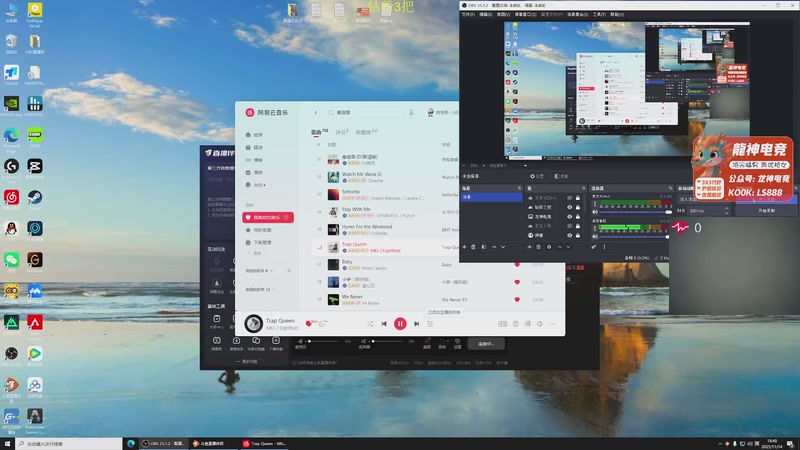
Task: Open the OBS 文件 menu
Action: [x=468, y=14]
